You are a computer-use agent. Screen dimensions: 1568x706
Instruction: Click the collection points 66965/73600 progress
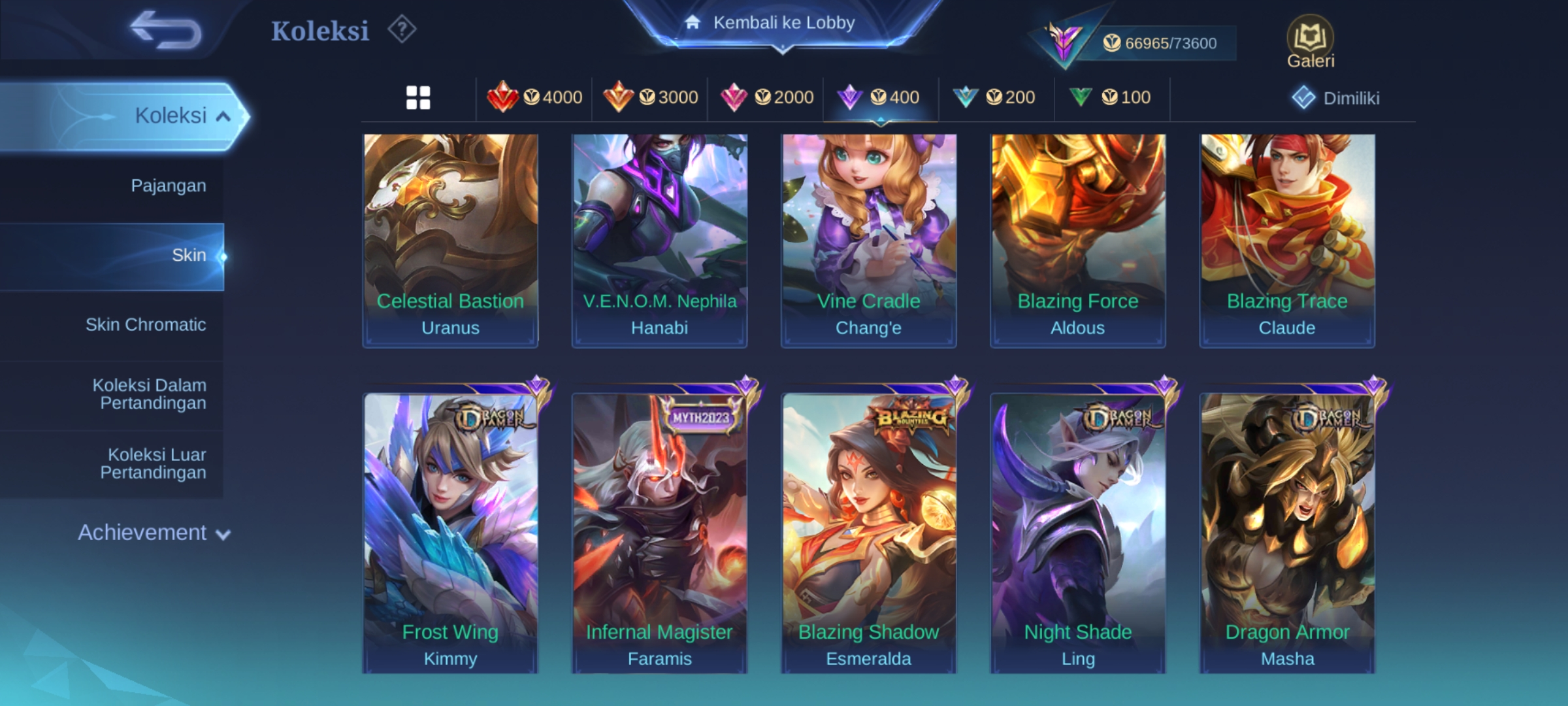(1160, 43)
